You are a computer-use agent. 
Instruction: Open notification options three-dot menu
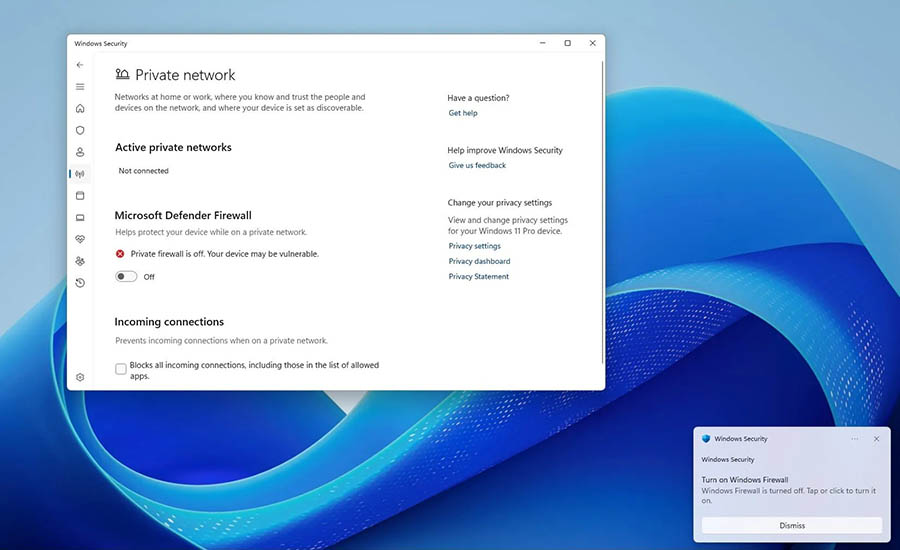[x=855, y=439]
